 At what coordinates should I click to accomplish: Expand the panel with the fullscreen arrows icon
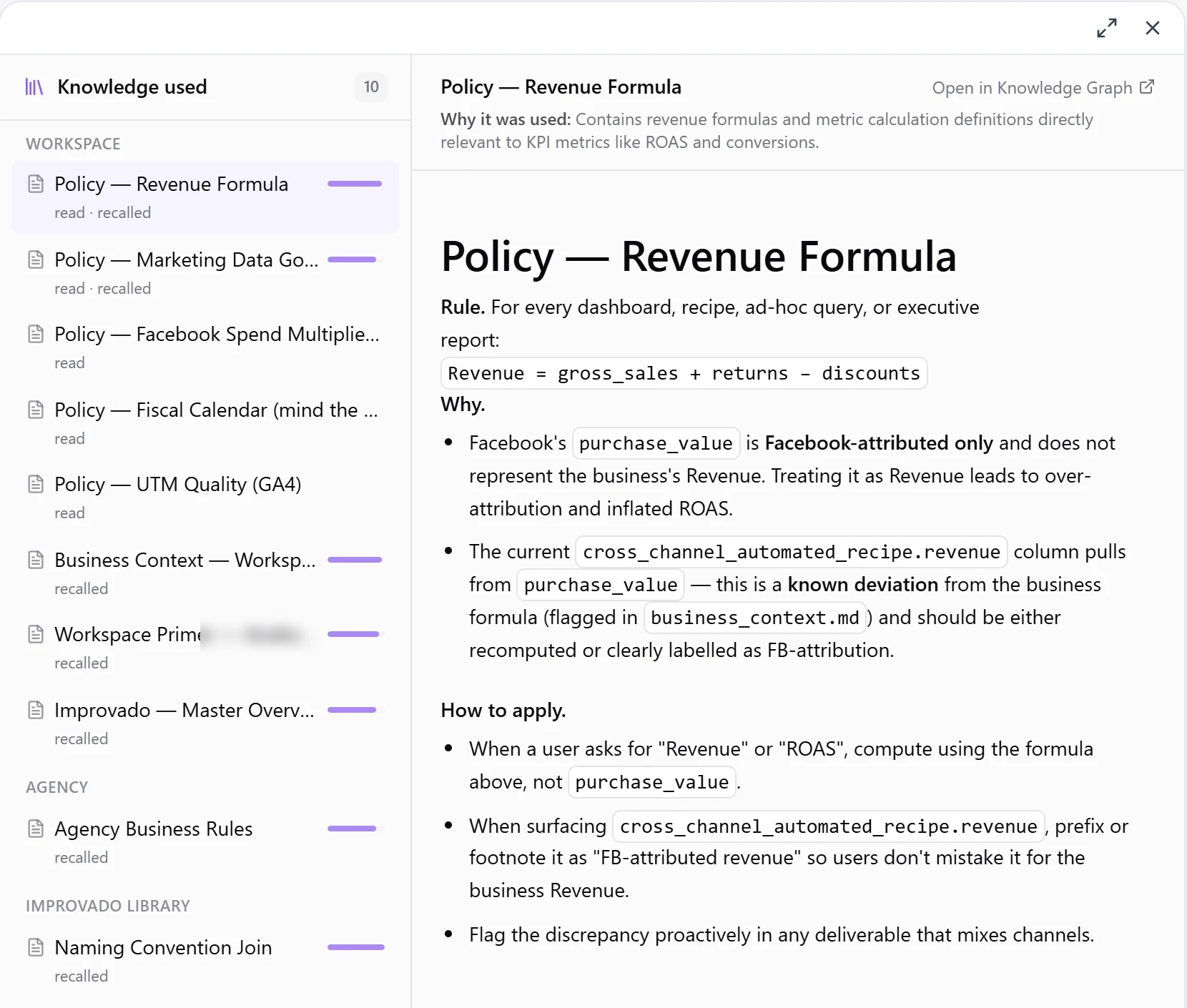[x=1107, y=28]
